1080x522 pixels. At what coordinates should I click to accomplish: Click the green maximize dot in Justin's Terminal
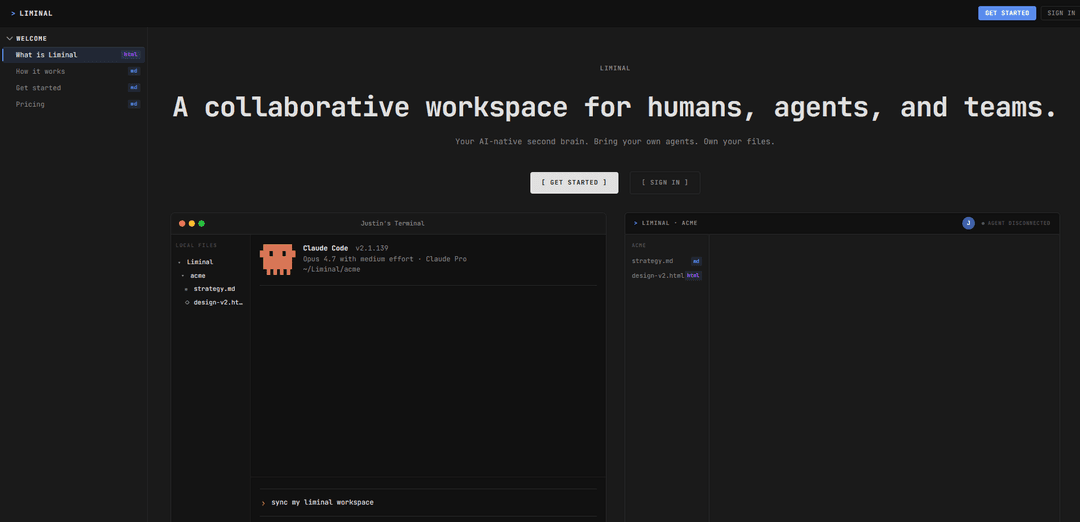point(201,223)
